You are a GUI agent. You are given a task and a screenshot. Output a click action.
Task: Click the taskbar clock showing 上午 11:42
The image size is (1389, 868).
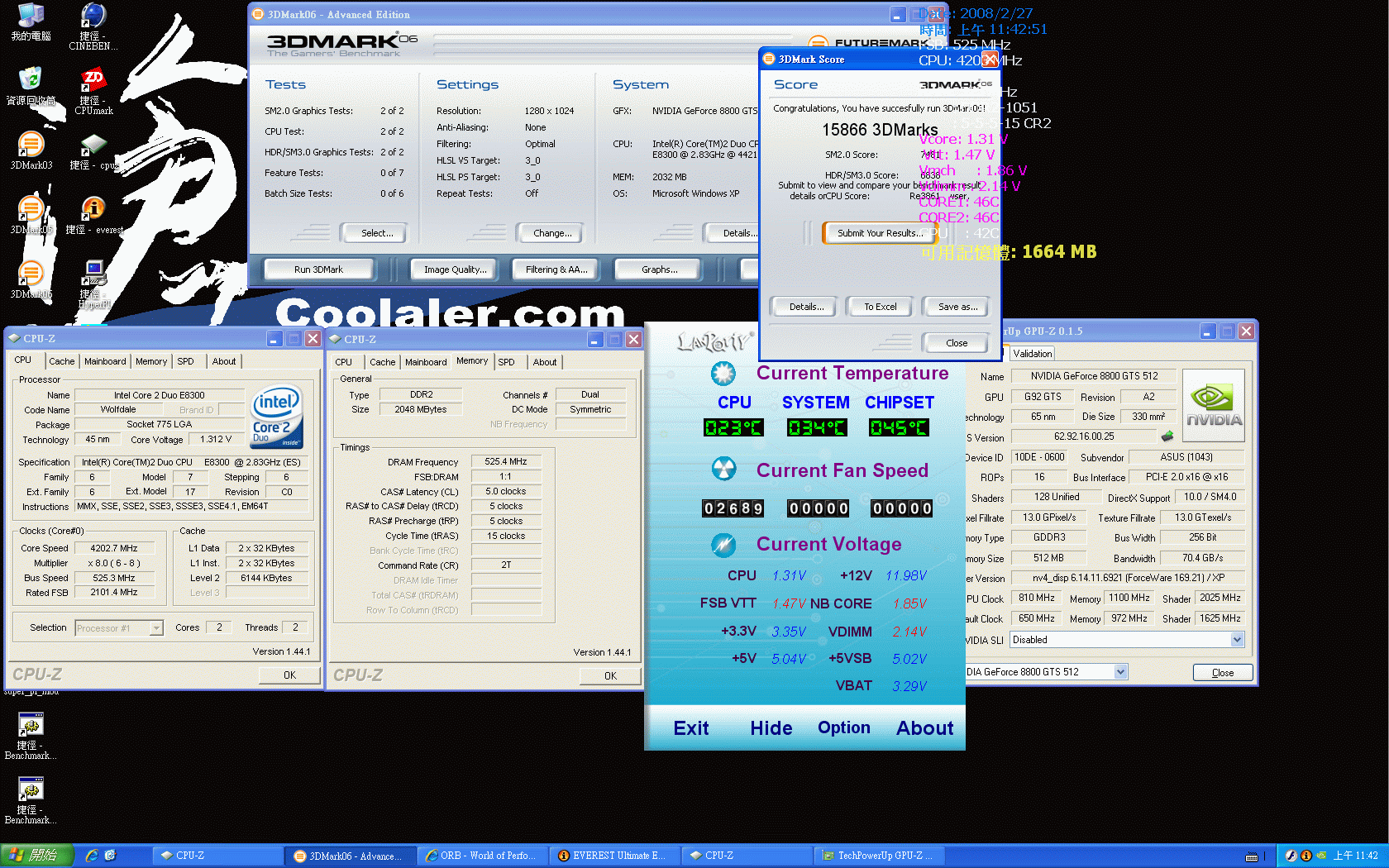click(x=1355, y=856)
